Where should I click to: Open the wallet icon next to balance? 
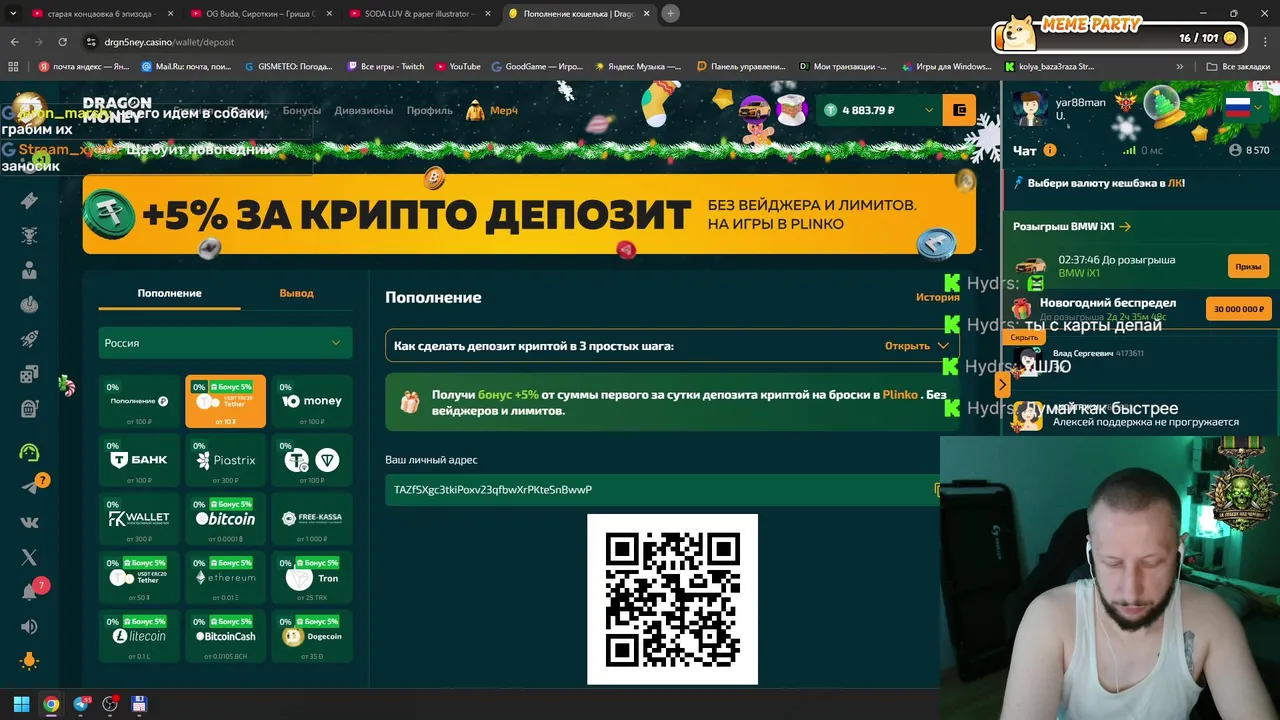click(959, 110)
